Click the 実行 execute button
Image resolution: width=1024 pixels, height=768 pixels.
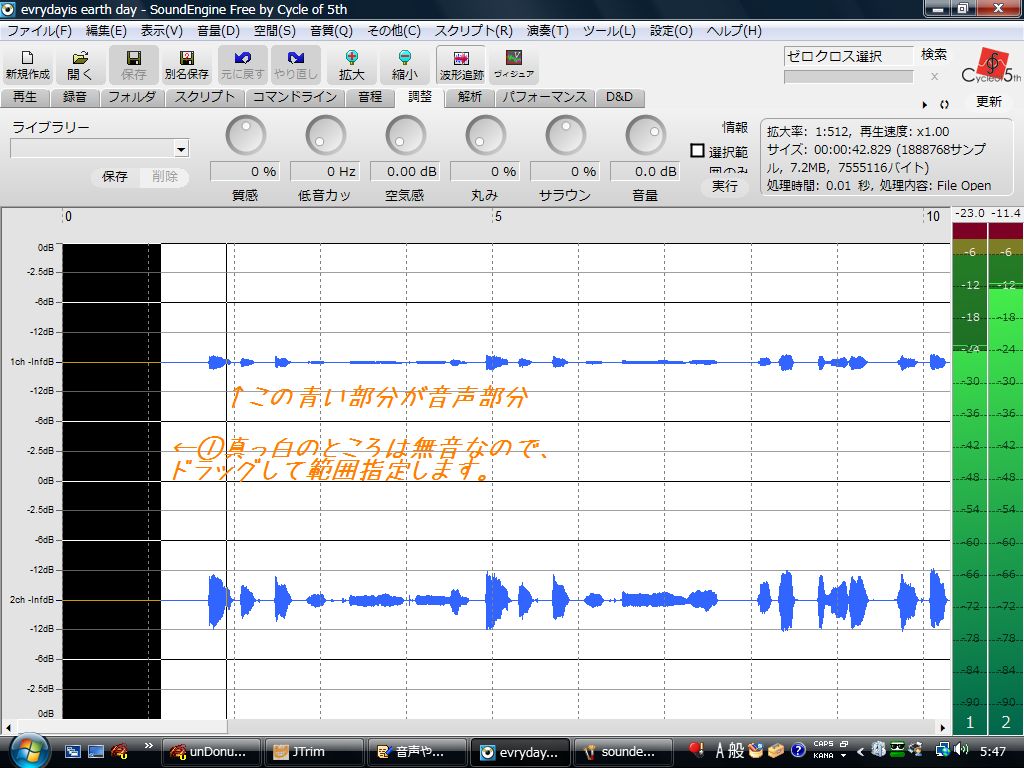[x=725, y=186]
